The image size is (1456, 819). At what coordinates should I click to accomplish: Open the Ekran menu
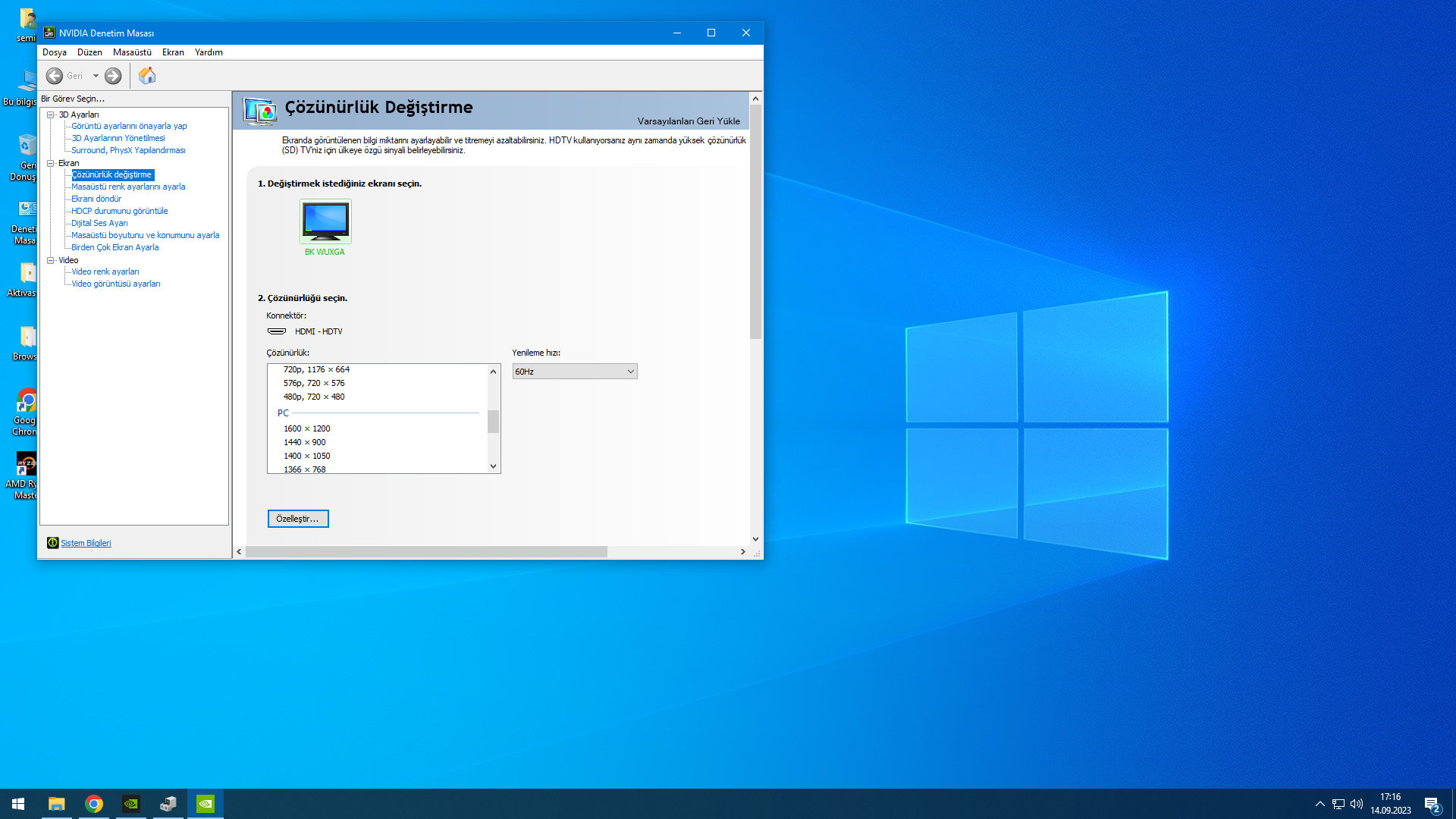173,52
